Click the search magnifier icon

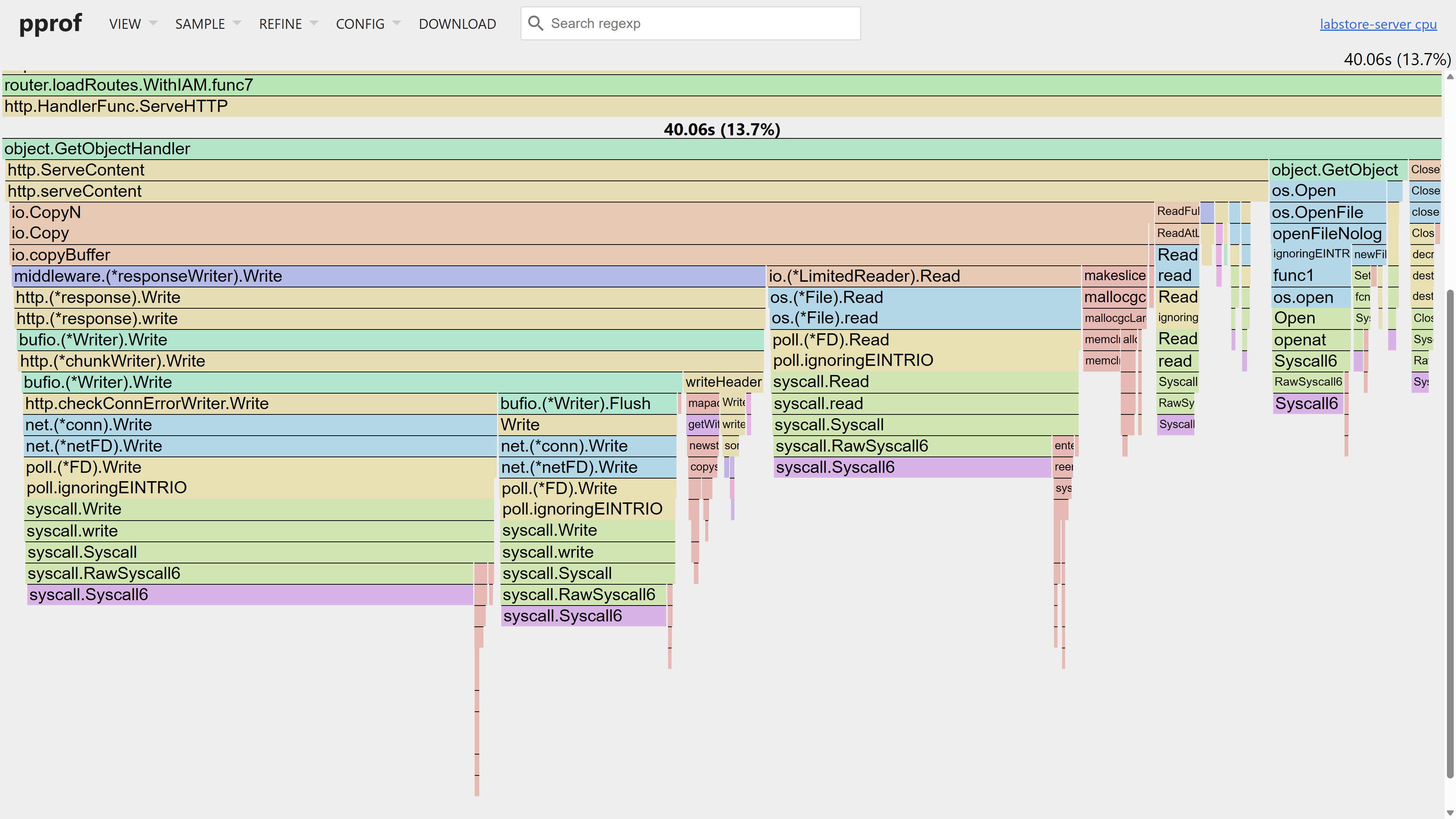click(x=536, y=23)
